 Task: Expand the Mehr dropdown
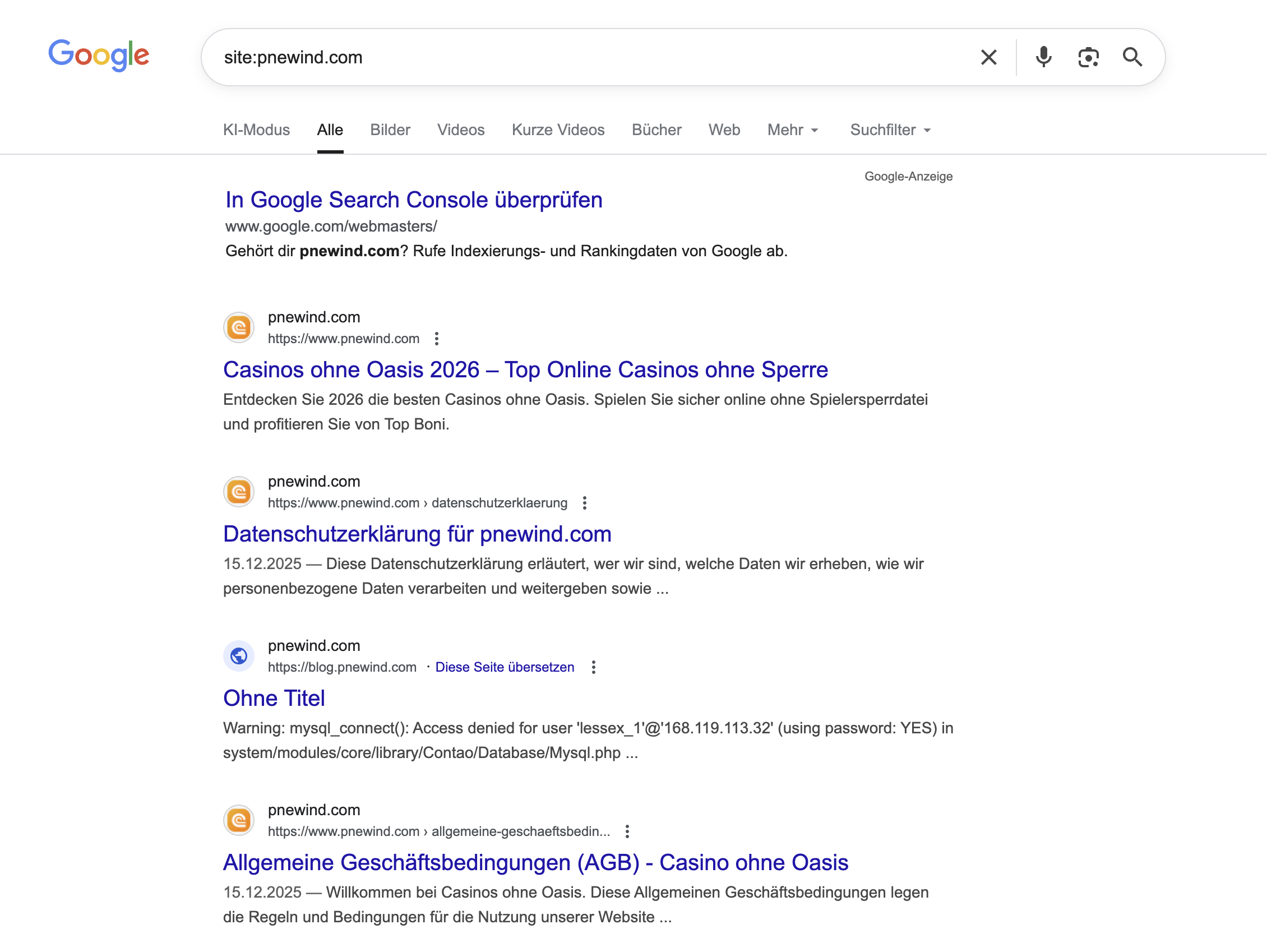[x=793, y=130]
